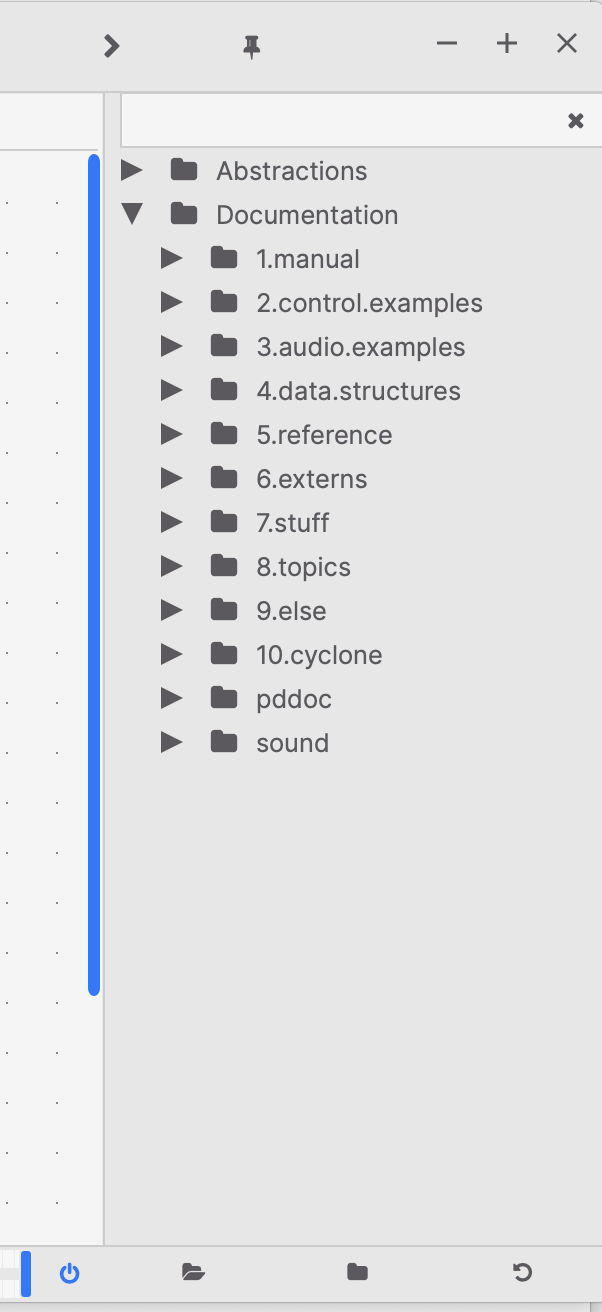Select the sound folder in the tree

[292, 742]
